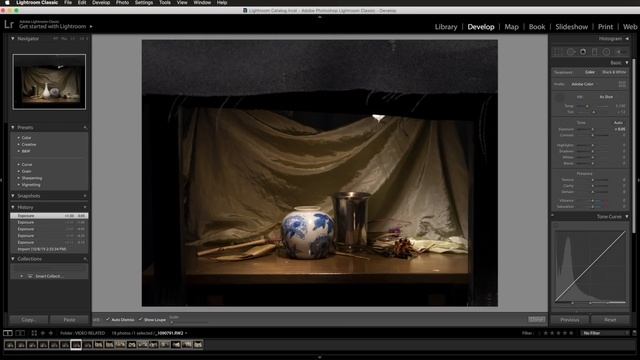Open the File menu
640x360 pixels.
68,2
